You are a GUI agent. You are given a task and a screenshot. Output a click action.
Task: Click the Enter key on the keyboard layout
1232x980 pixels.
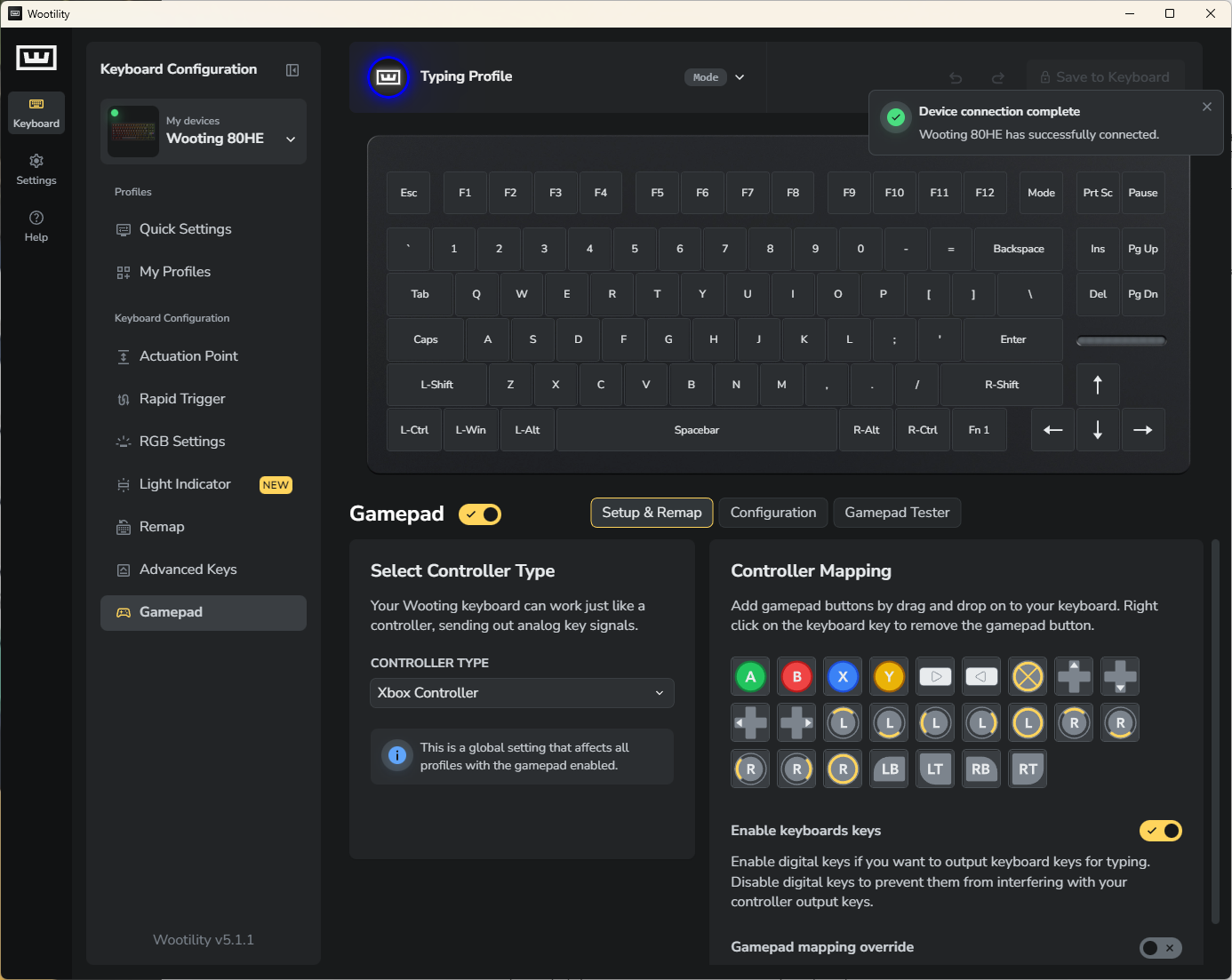point(1013,339)
